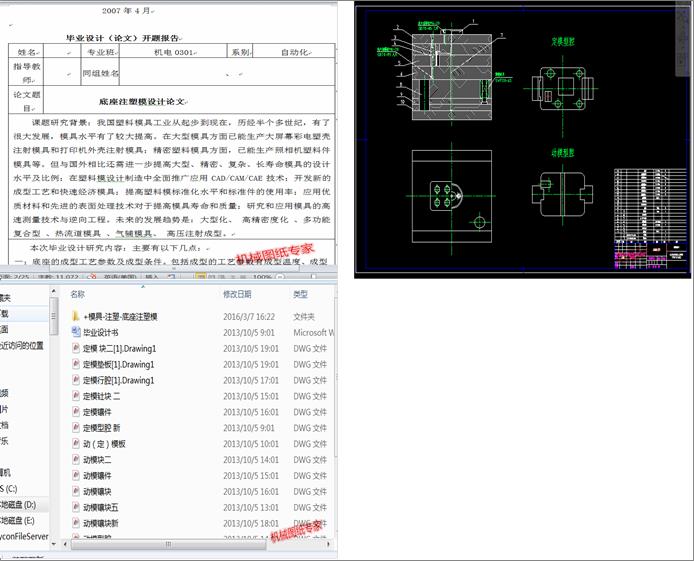Click the 2007 年 4 月 date line
This screenshot has width=694, height=561.
(127, 11)
